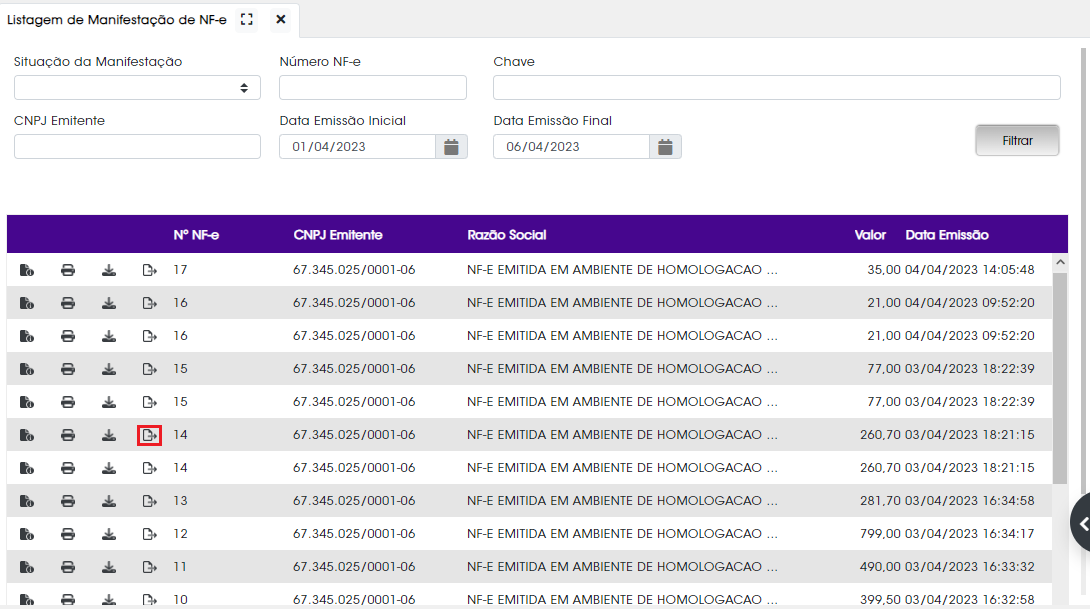This screenshot has height=609, width=1090.
Task: Click the date 04/04/2023 14:05:48
Action: (x=970, y=270)
